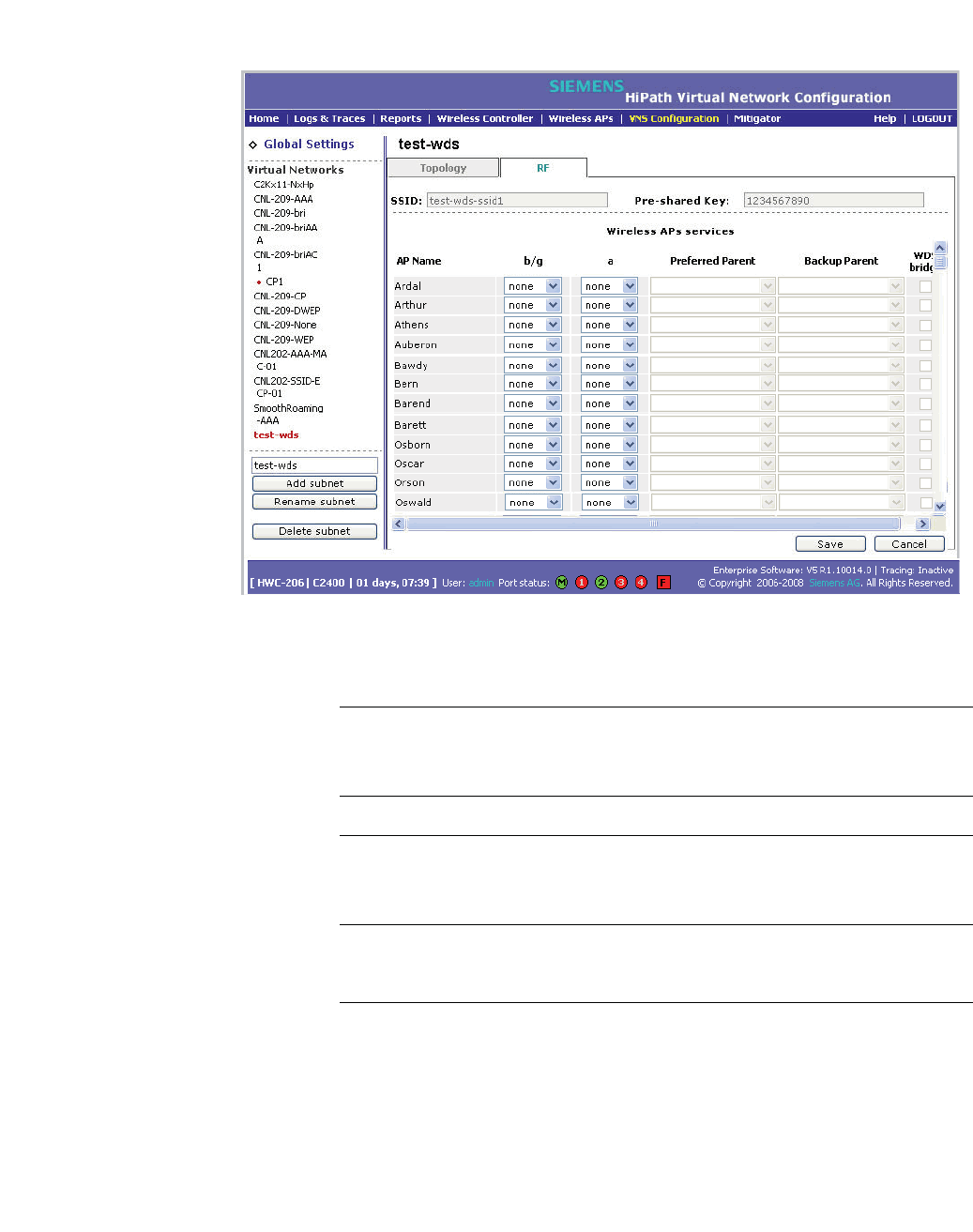Switch to the RF tab

543,168
